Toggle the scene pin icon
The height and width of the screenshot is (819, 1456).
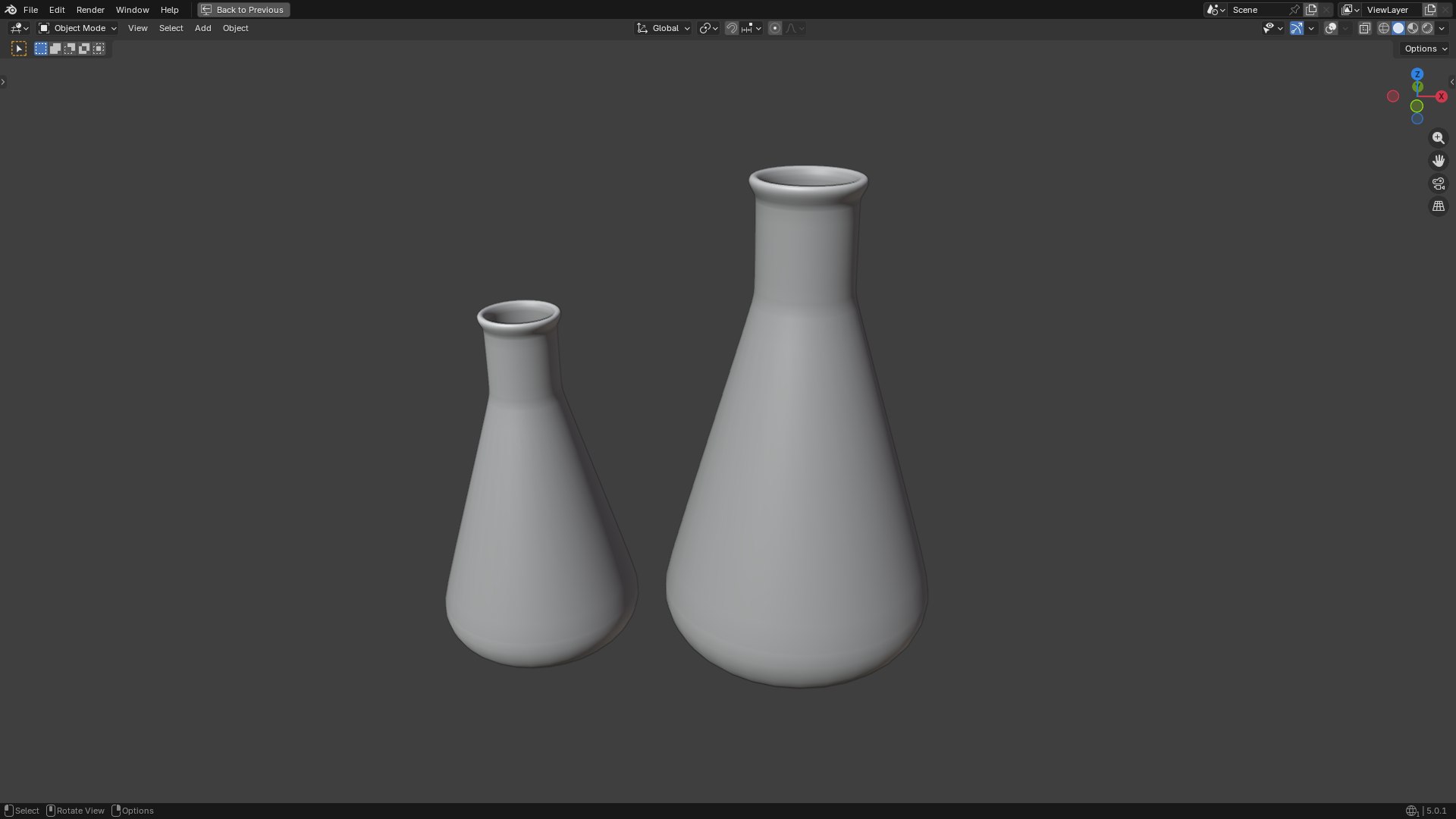coord(1294,10)
